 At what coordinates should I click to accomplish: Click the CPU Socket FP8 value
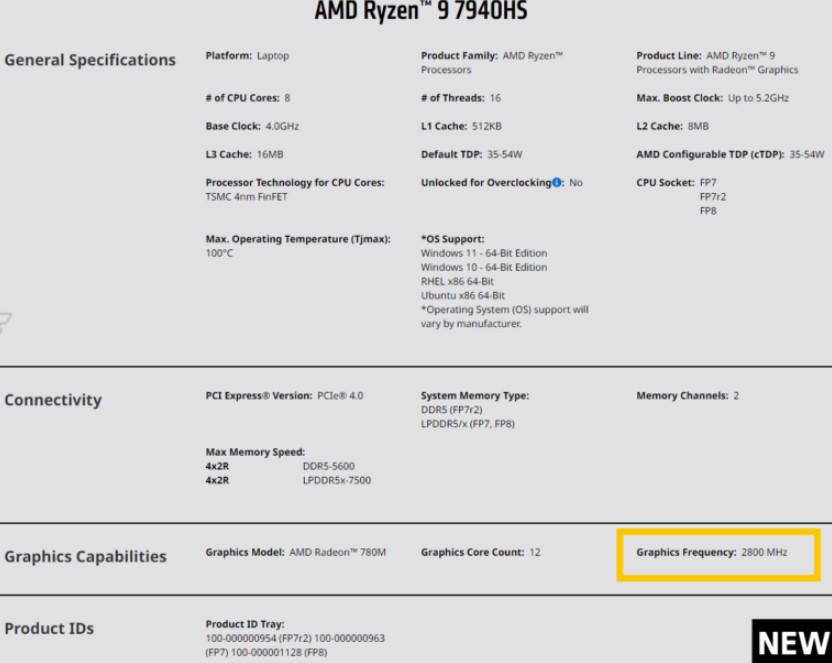coord(708,211)
